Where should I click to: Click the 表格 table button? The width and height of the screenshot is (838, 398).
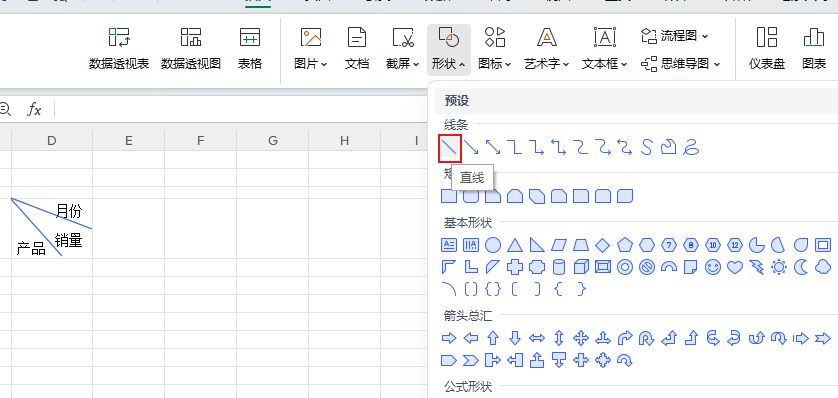(250, 49)
